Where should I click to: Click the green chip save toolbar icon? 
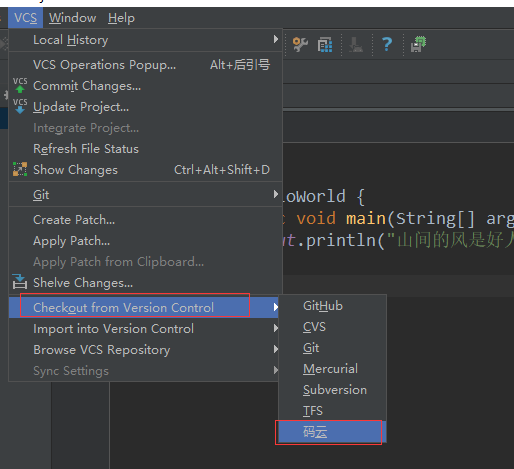[418, 44]
